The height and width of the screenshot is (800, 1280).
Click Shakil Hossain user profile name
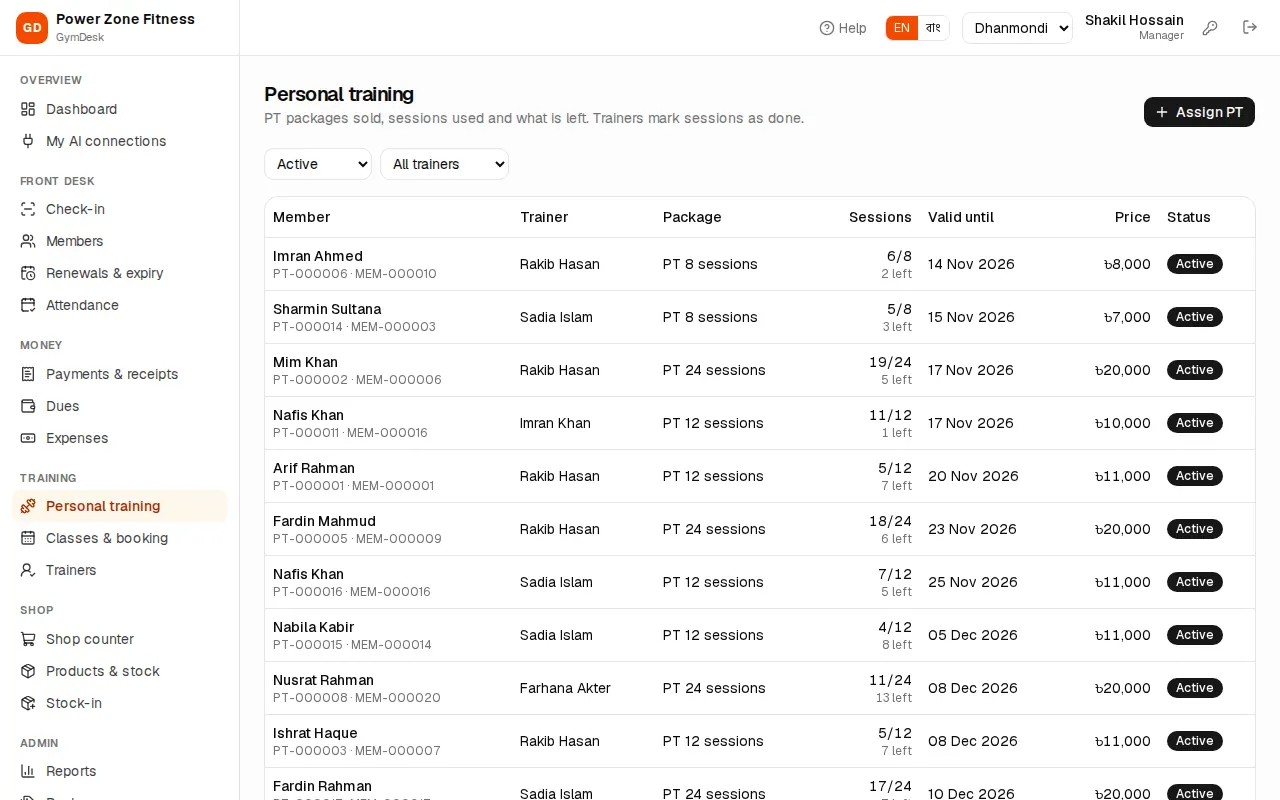click(x=1134, y=20)
